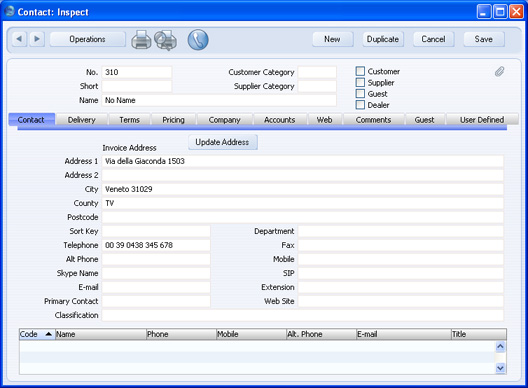Click the Department field

coord(401,231)
